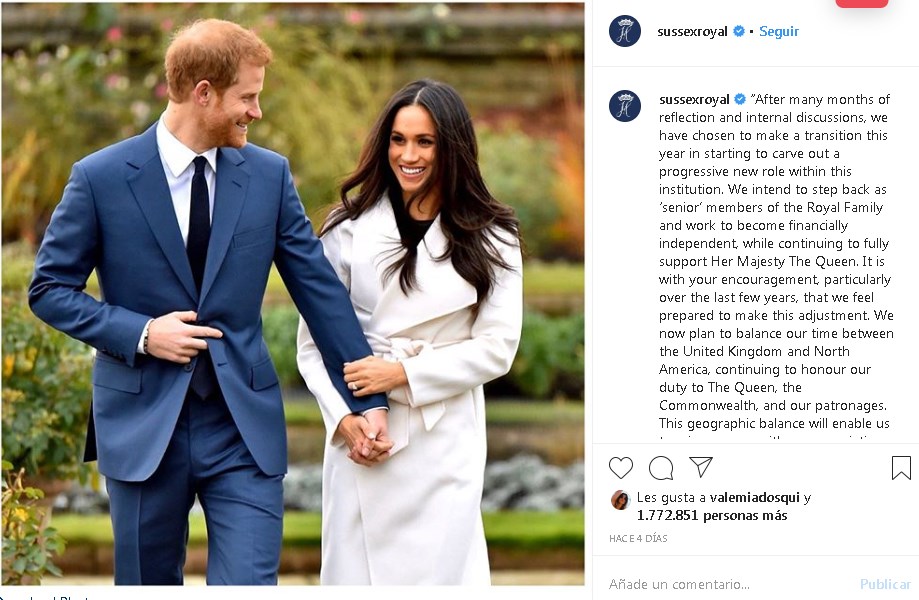Open the valemiadosqui profile link
Viewport: 919px width, 600px height.
(754, 497)
